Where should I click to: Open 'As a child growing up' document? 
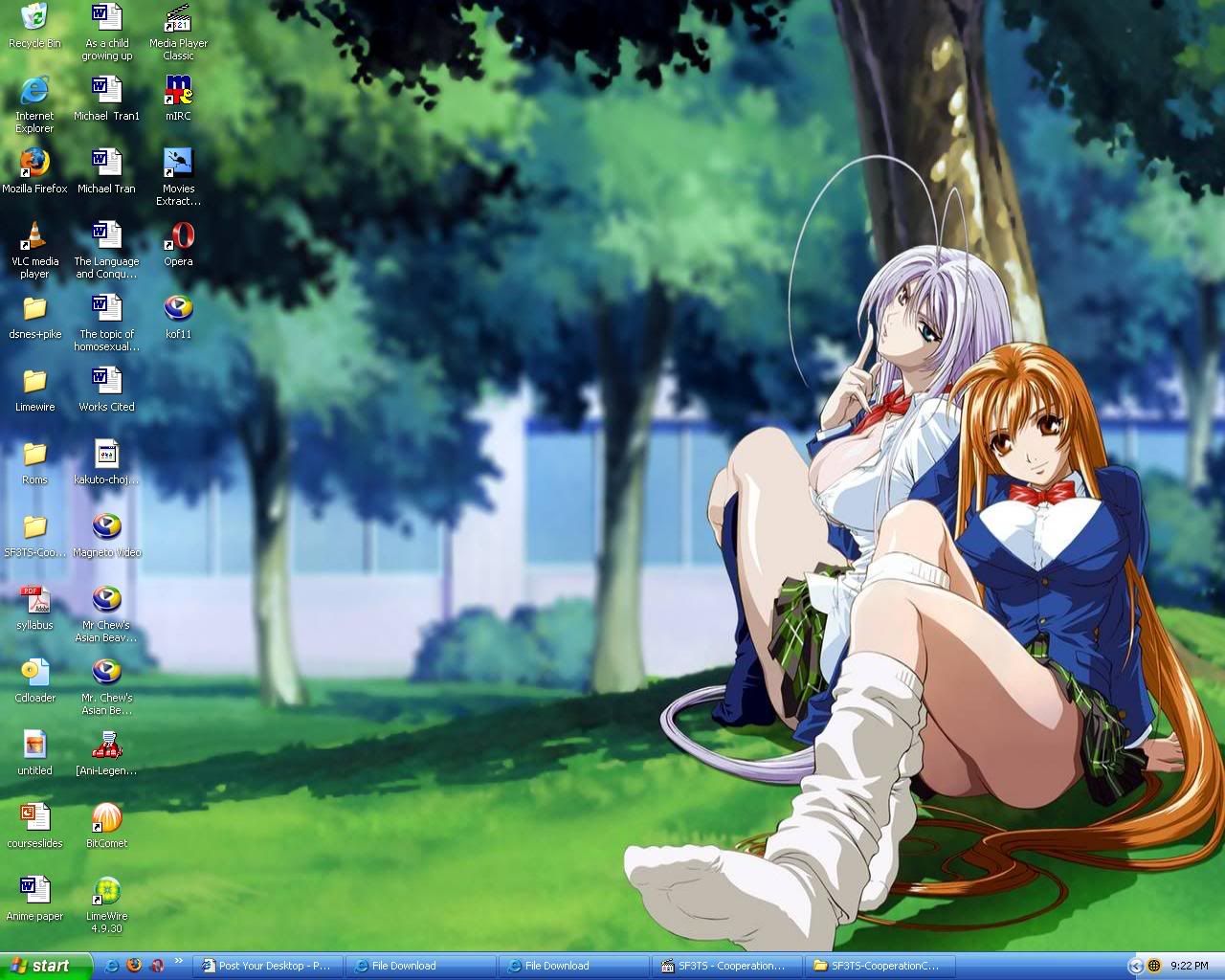coord(106,33)
